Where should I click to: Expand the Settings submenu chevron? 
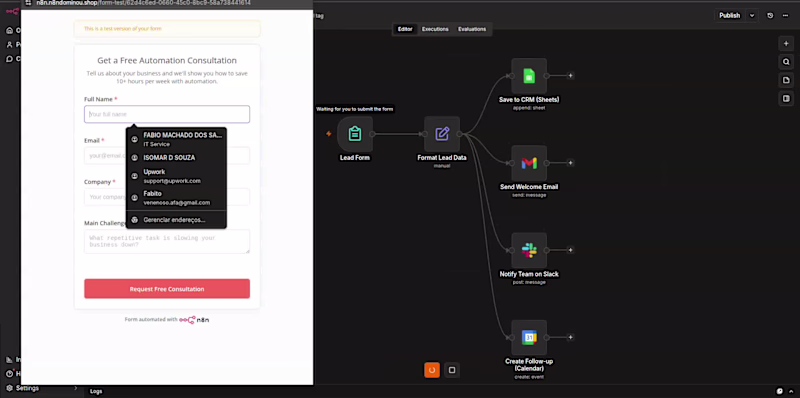click(76, 388)
